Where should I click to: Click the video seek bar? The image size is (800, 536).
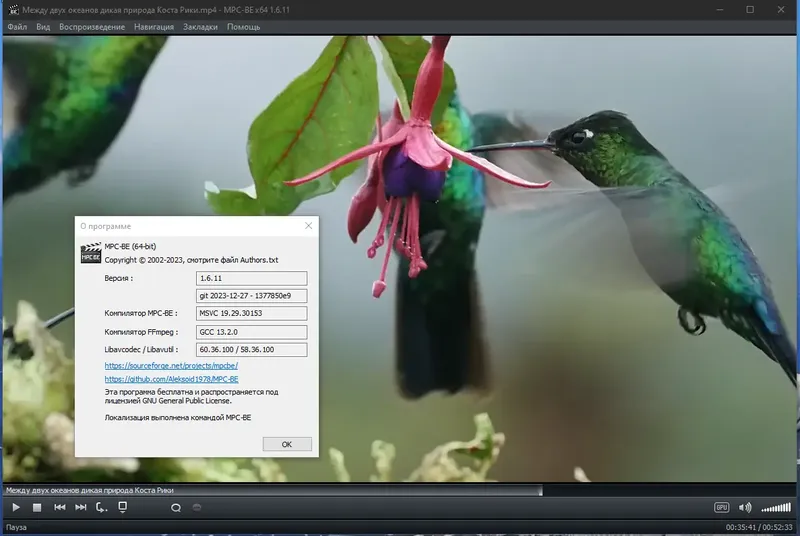[x=400, y=490]
